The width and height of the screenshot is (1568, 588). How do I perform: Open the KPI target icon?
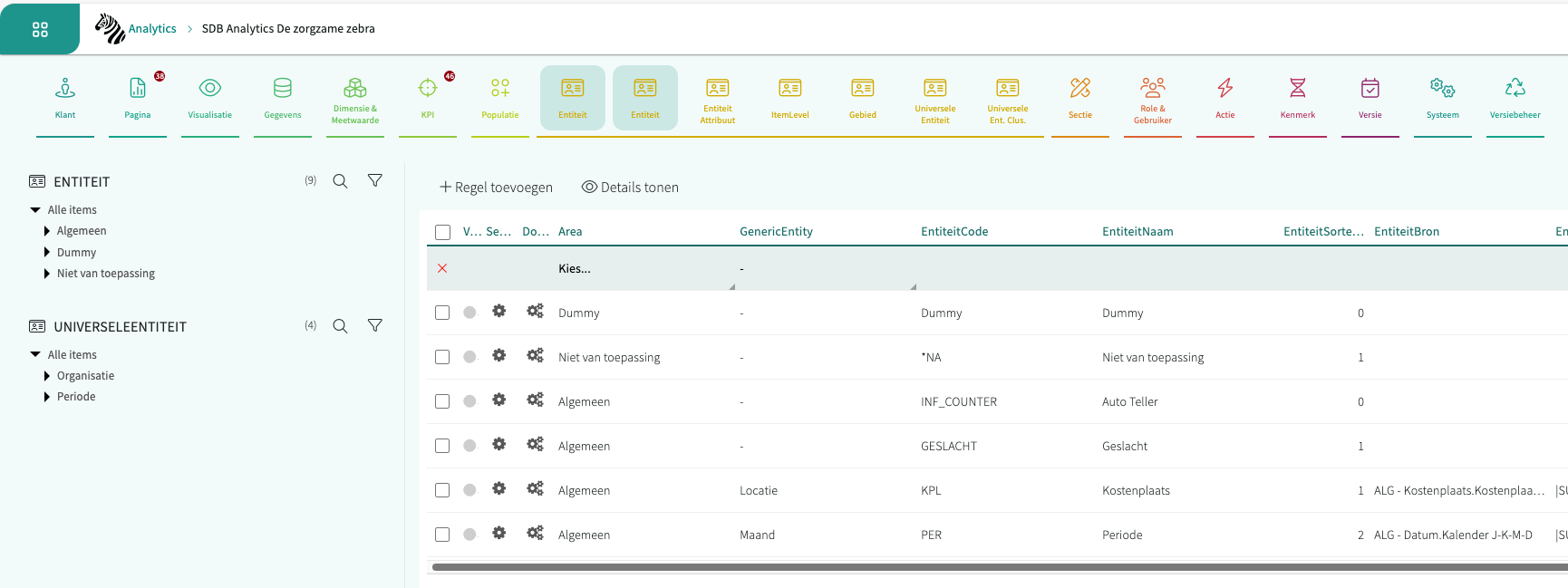pos(427,89)
